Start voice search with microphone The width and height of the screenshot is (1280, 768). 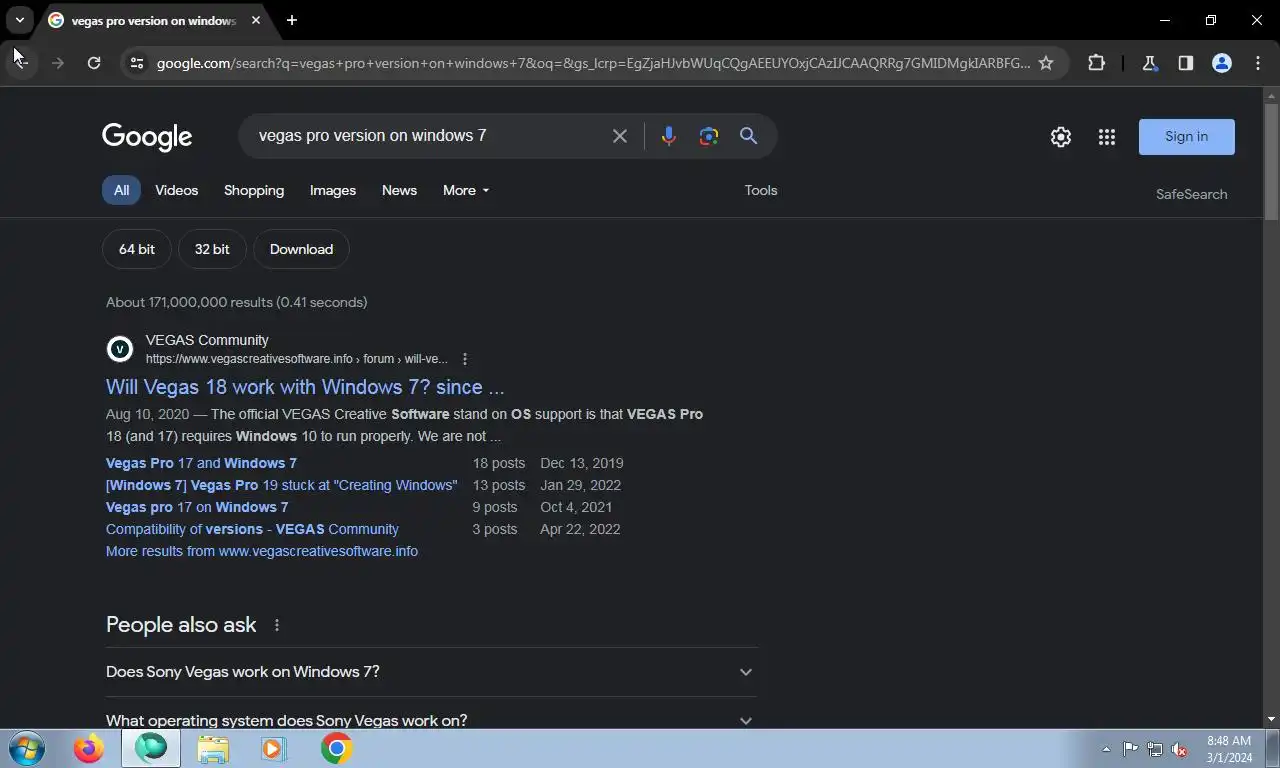(669, 136)
